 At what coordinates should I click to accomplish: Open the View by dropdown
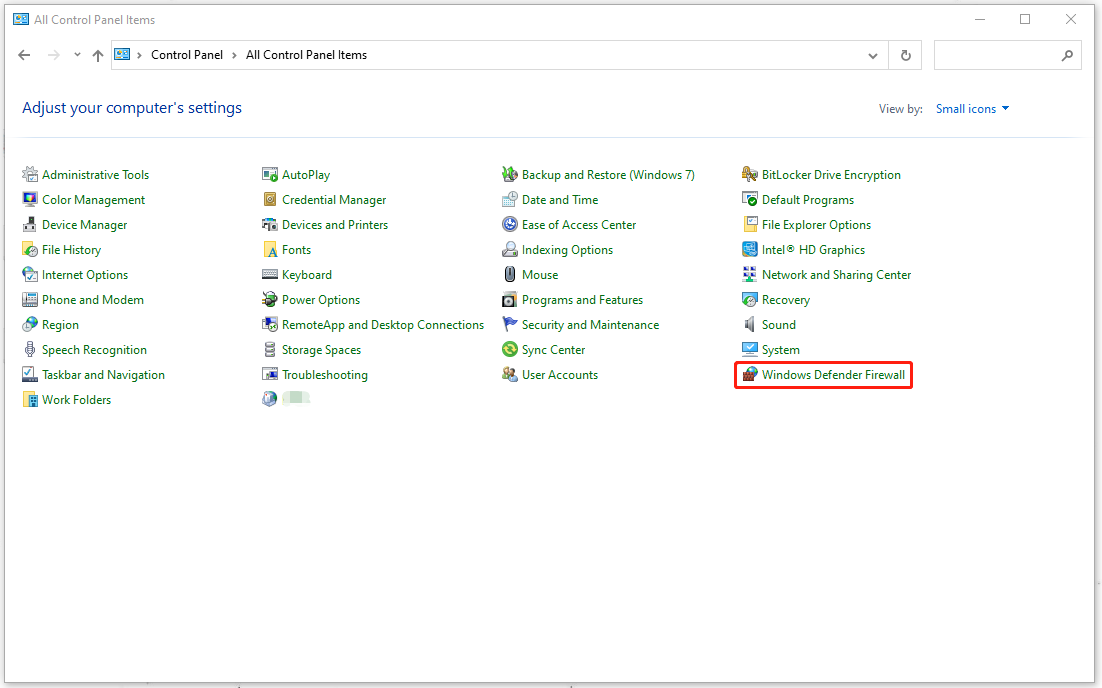(971, 108)
